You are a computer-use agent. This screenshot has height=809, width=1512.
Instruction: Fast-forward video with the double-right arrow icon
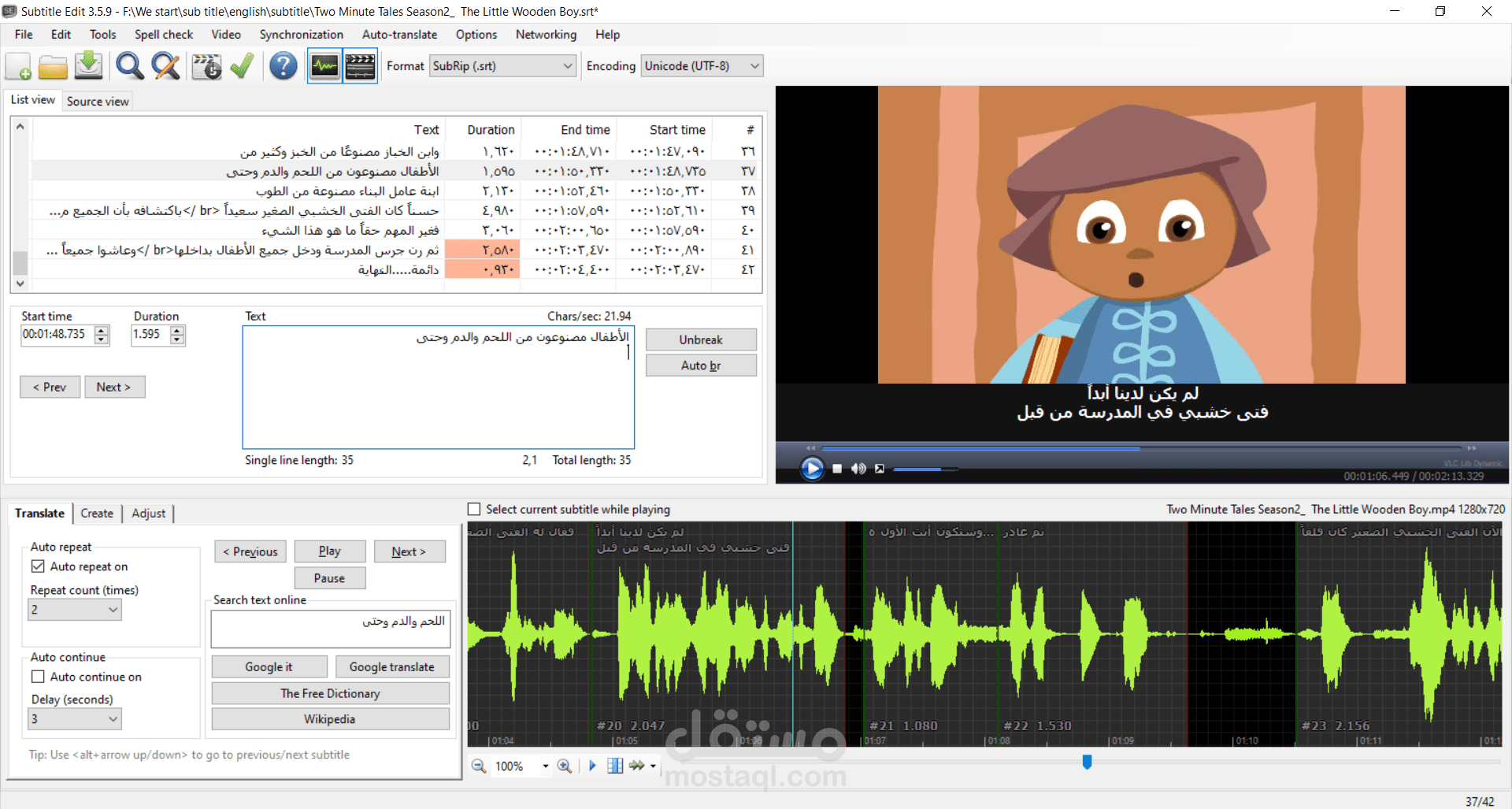pyautogui.click(x=1472, y=448)
